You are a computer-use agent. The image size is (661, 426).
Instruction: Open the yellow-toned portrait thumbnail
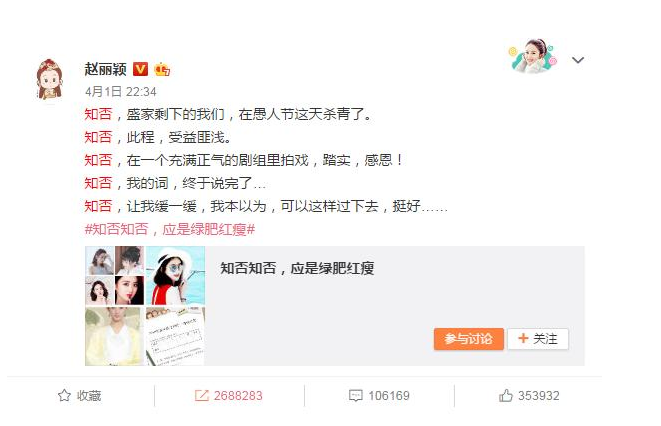[x=114, y=336]
